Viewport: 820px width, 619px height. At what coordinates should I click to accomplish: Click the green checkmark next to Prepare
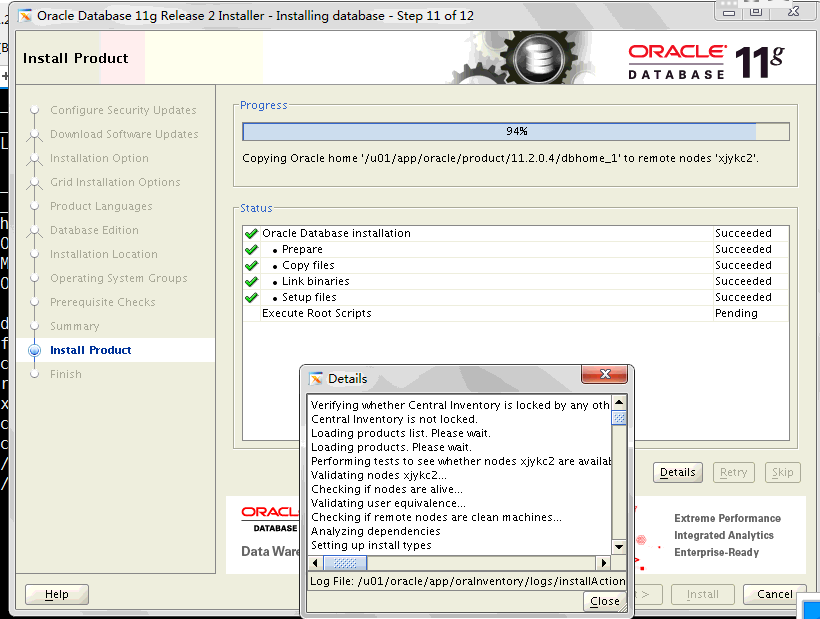tap(251, 249)
